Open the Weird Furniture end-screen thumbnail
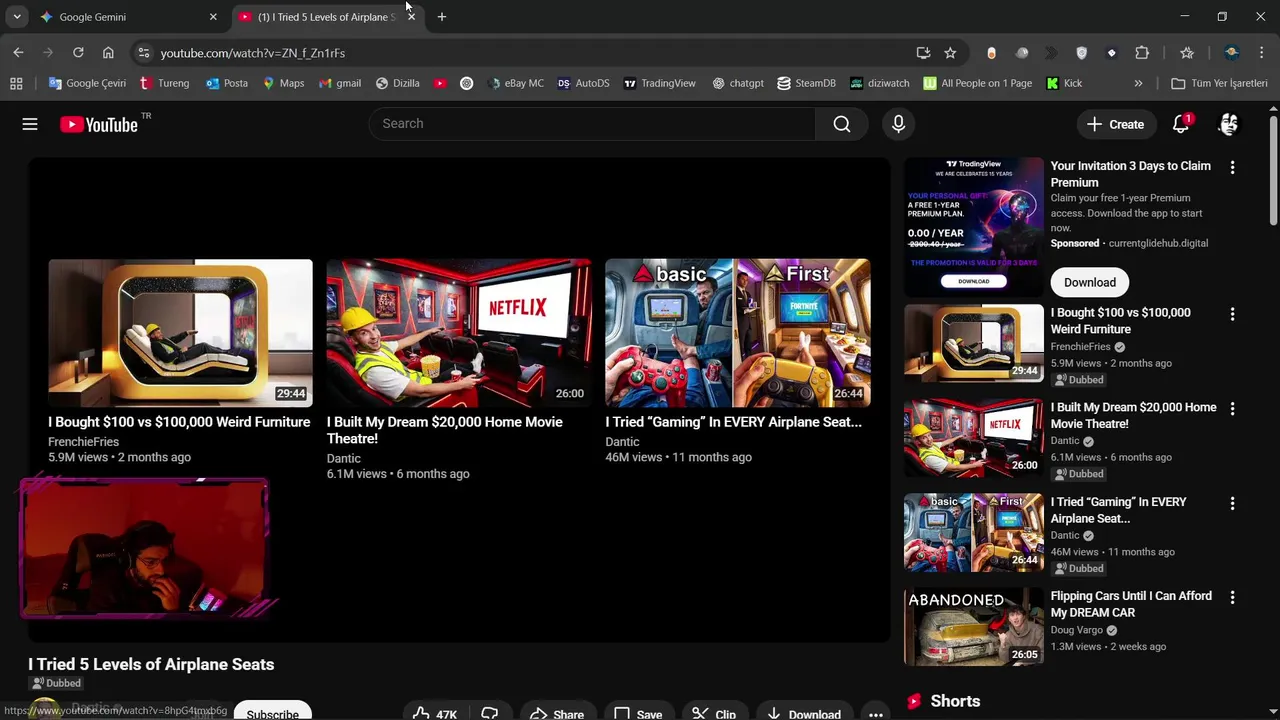This screenshot has width=1280, height=720. (180, 333)
